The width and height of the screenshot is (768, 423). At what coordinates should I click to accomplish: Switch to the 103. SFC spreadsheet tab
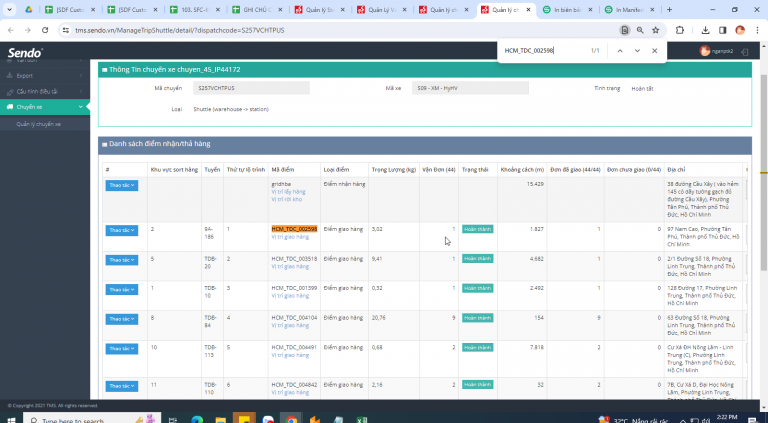(x=194, y=9)
